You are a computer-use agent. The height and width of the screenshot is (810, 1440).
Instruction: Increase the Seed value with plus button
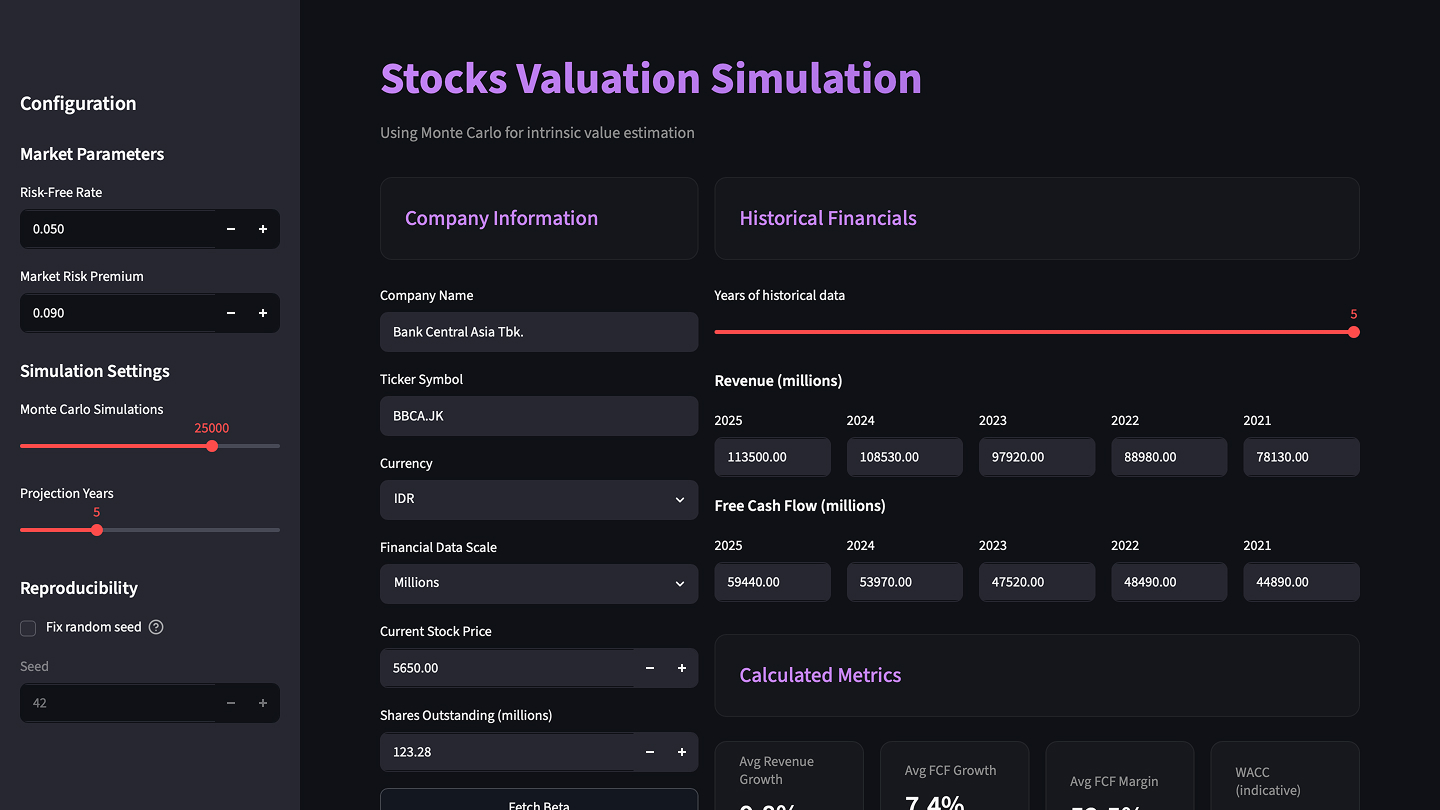click(263, 703)
